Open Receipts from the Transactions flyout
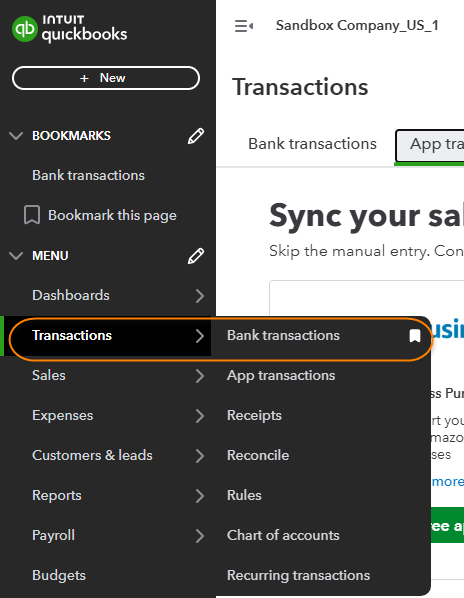 (x=254, y=416)
